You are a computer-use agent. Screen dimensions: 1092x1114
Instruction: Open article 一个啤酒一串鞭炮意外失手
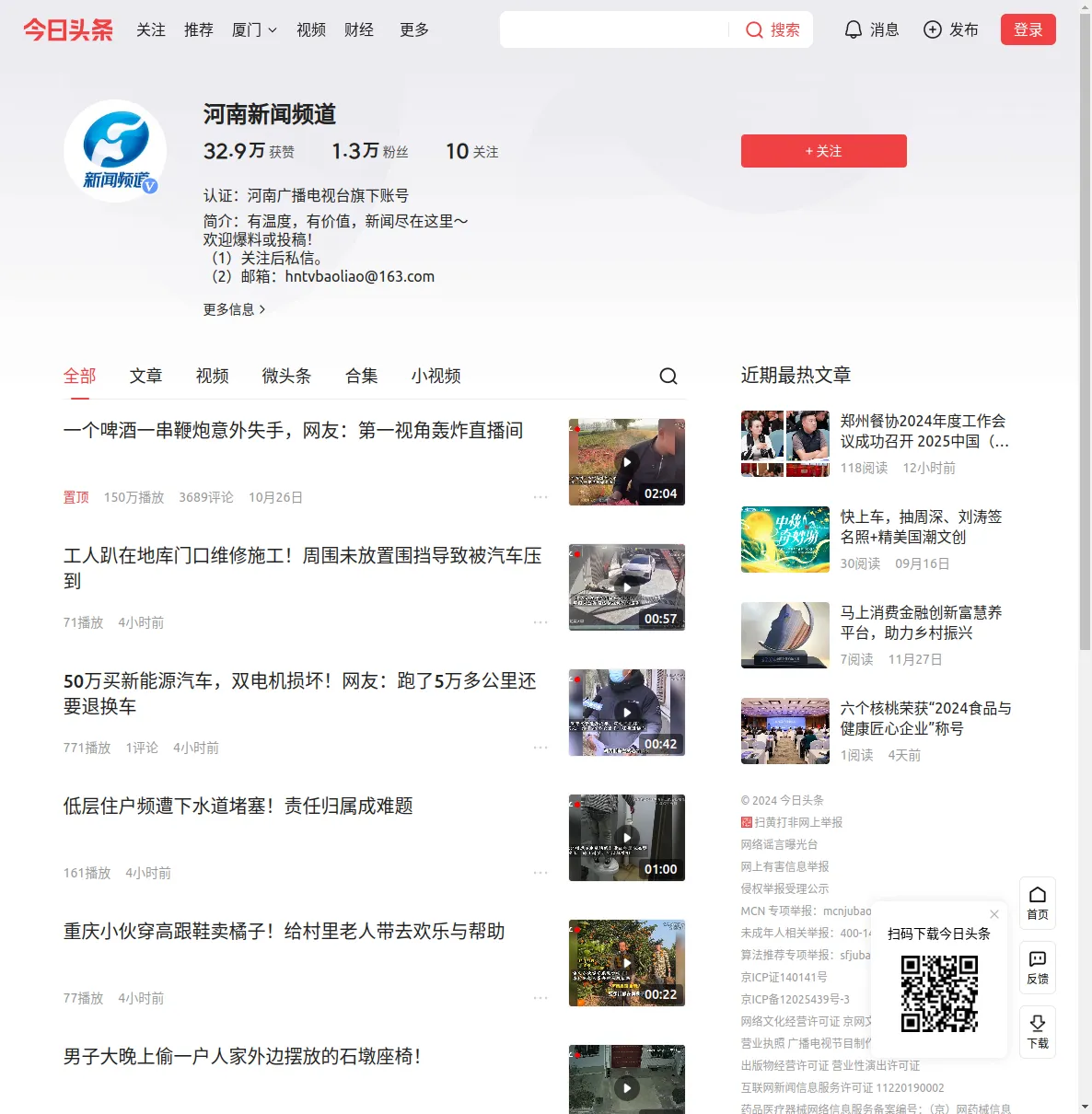294,430
